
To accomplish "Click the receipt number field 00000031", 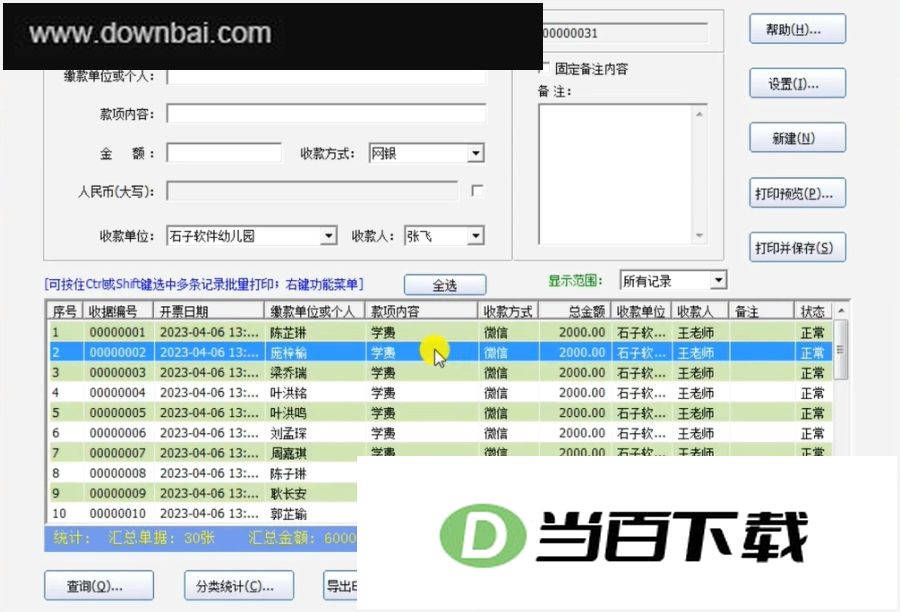I will (624, 33).
